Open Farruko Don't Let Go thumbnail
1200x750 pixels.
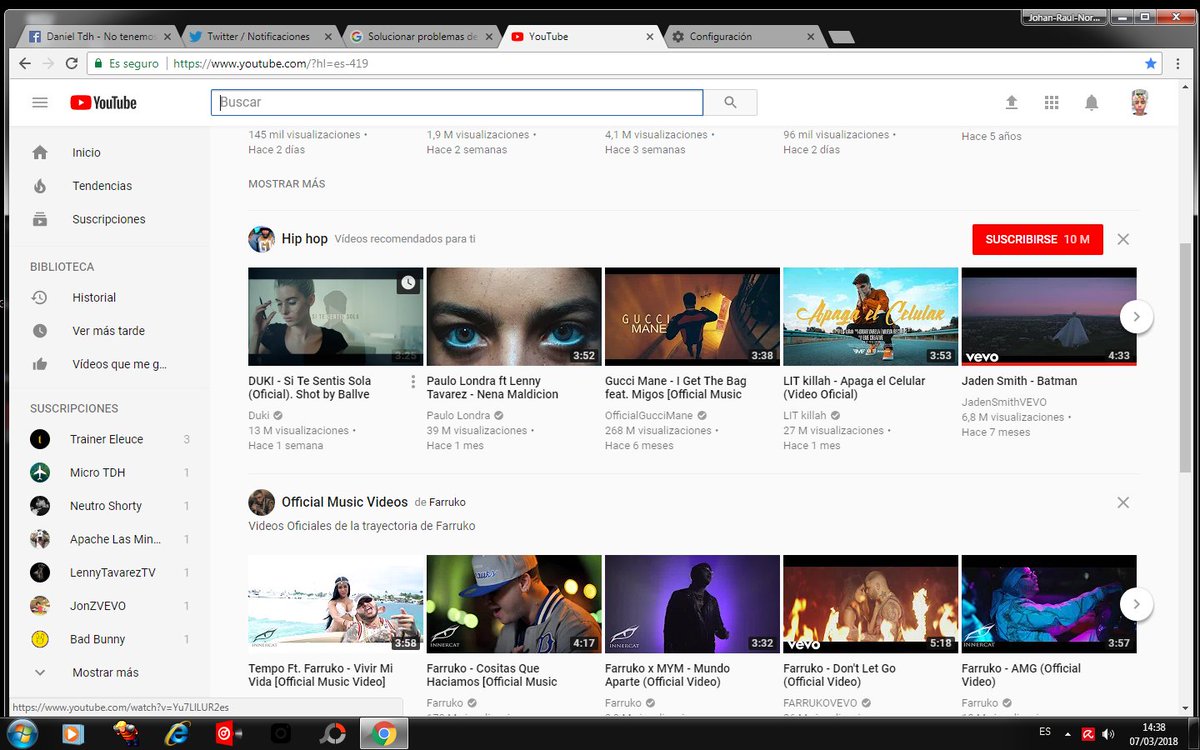[x=870, y=604]
